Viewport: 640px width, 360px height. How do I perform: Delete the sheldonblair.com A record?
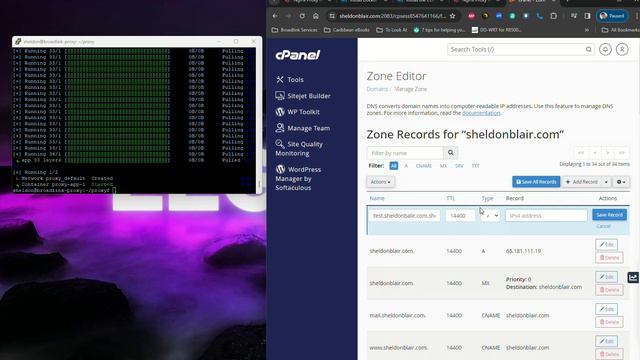pos(609,258)
